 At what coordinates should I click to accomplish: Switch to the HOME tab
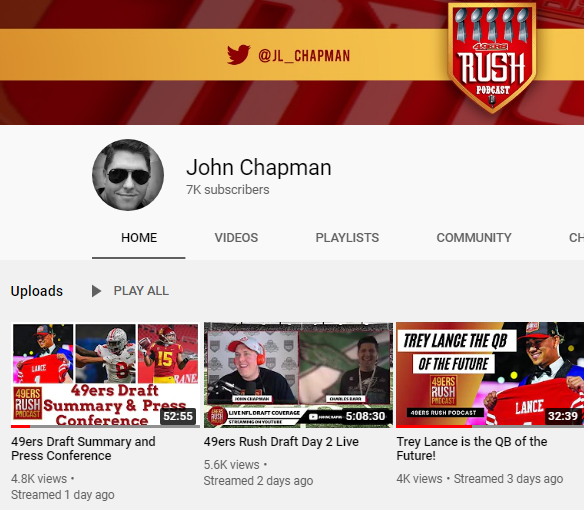[139, 238]
